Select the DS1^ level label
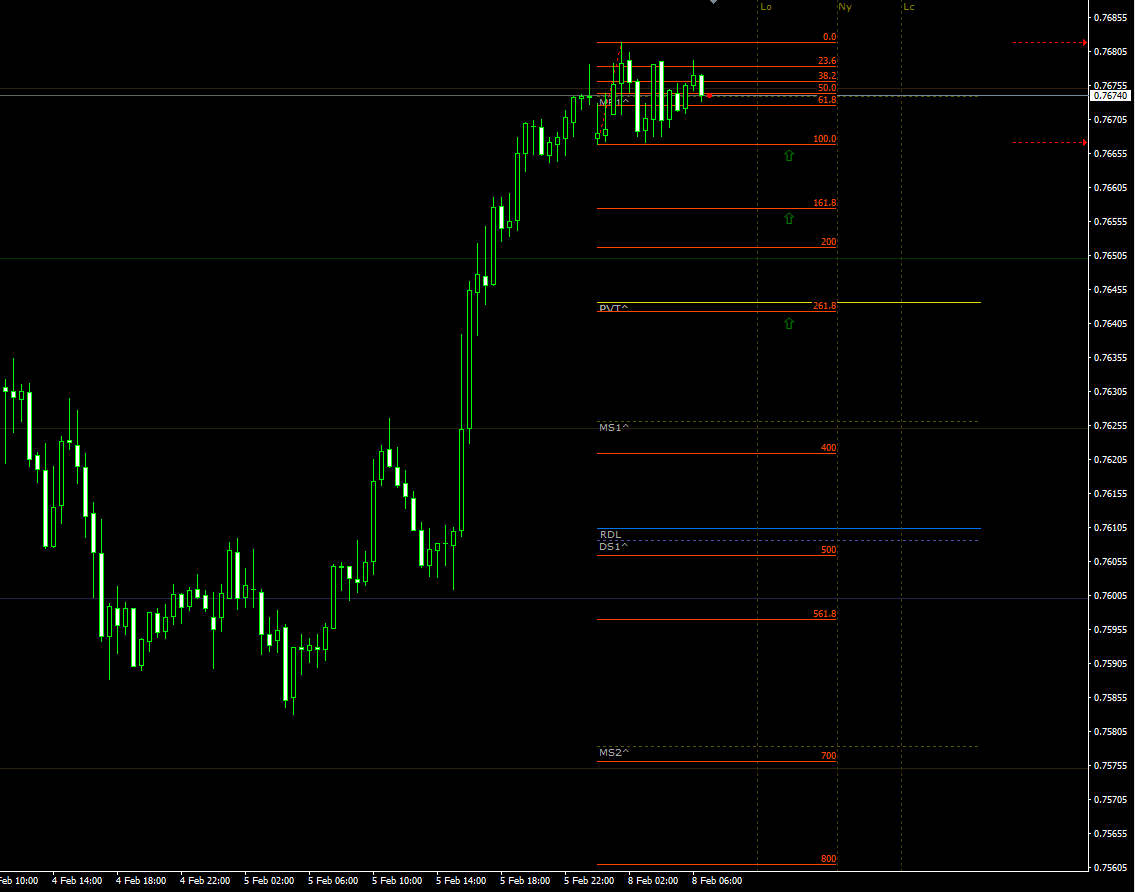 coord(613,548)
